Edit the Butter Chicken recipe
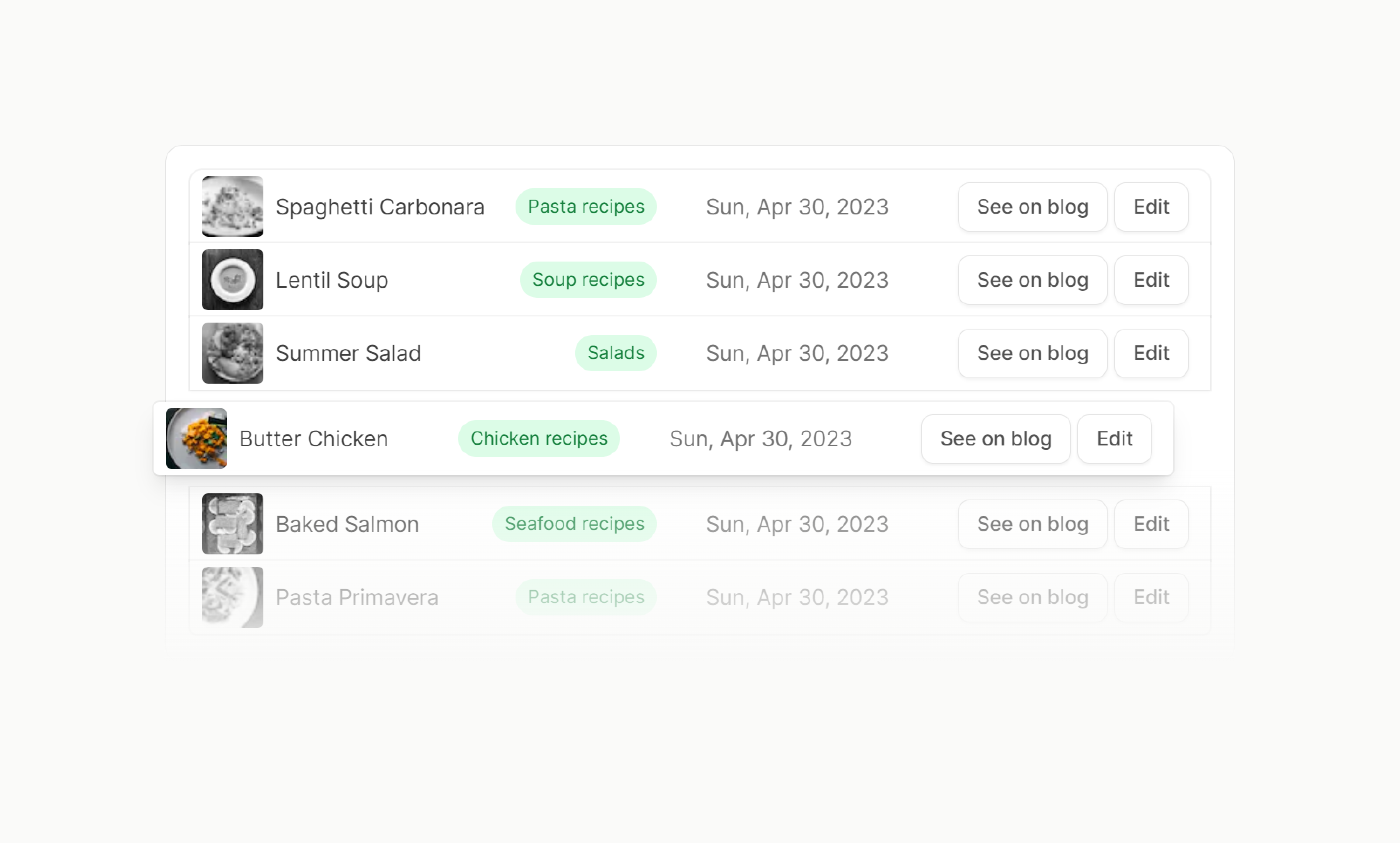The image size is (1400, 843). 1114,438
